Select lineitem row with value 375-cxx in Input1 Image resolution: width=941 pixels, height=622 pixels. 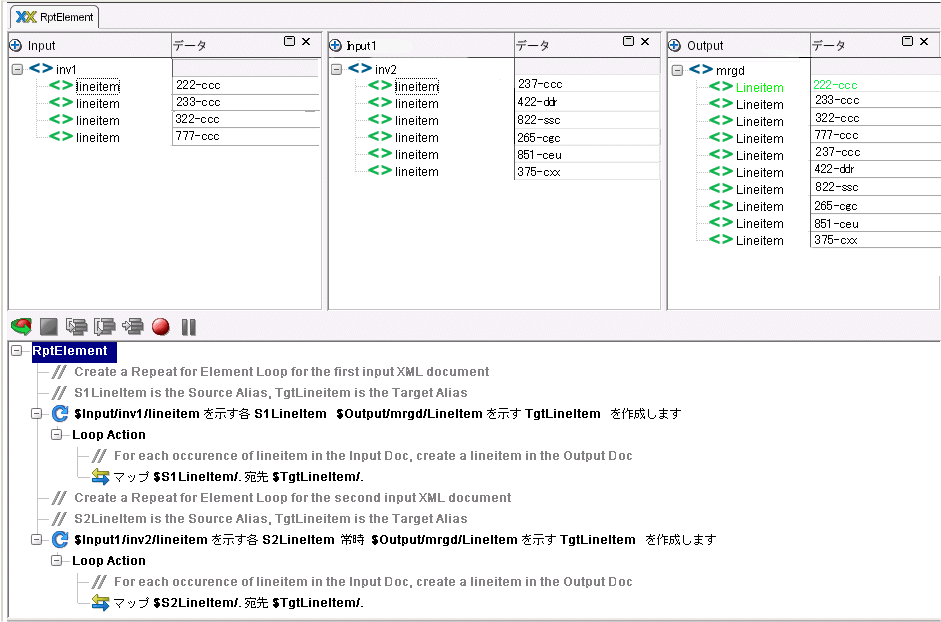[416, 172]
